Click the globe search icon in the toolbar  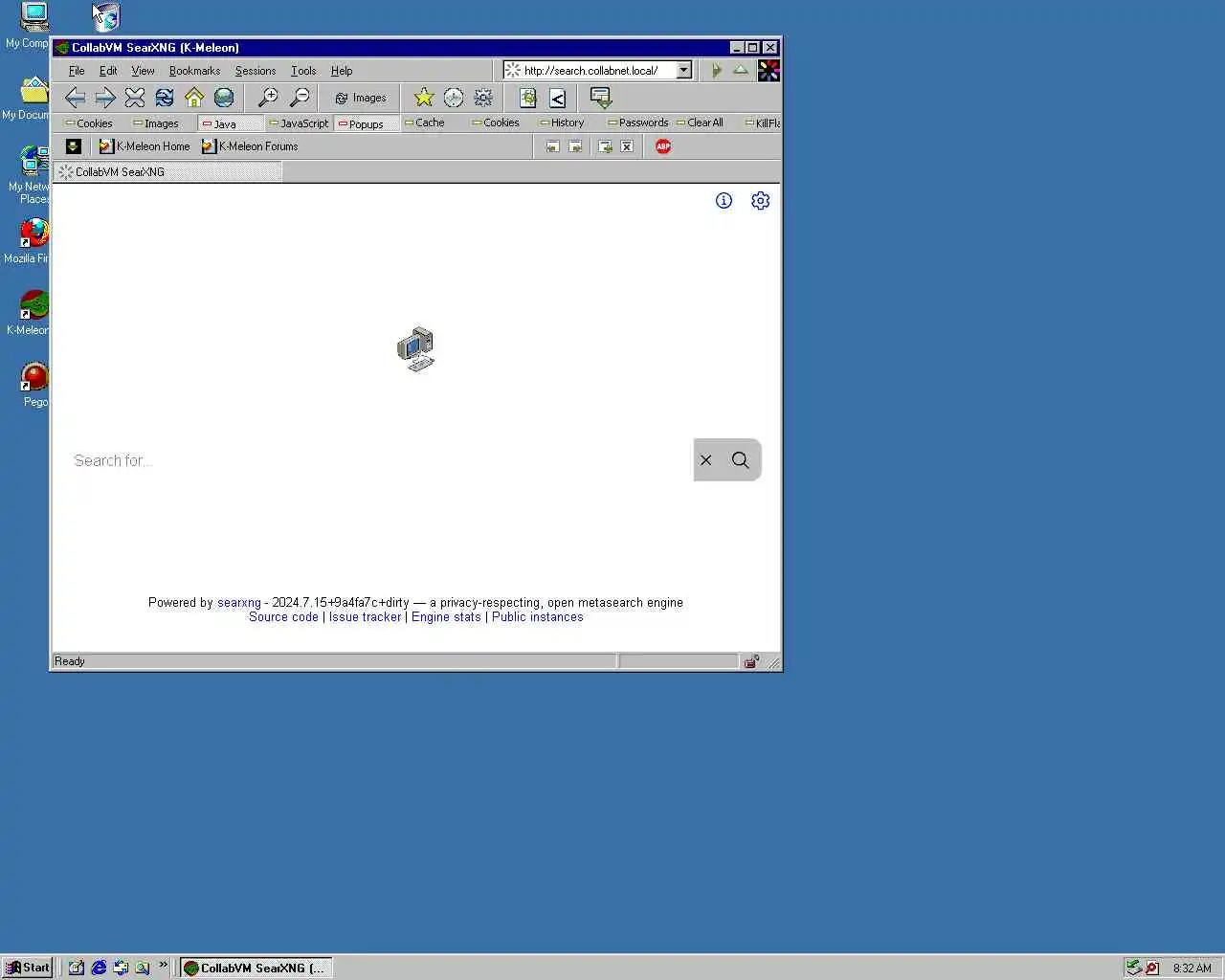[x=224, y=98]
